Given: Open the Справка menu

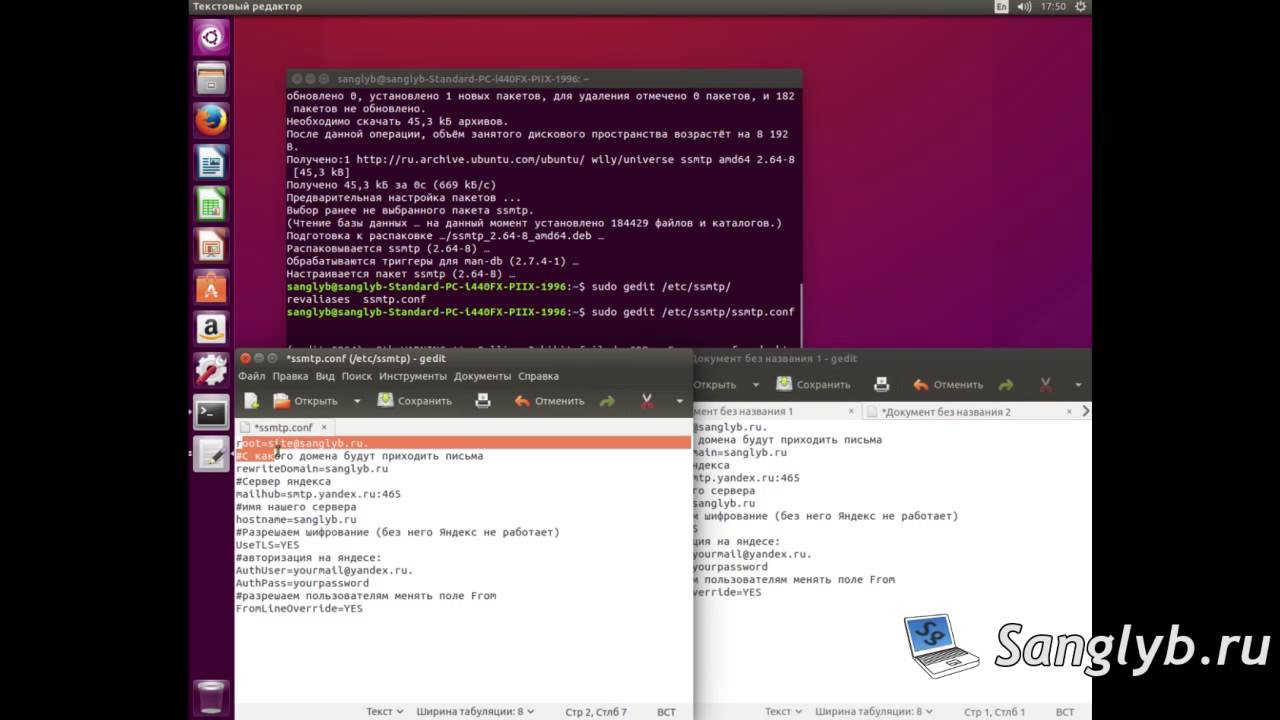Looking at the screenshot, I should click(538, 376).
